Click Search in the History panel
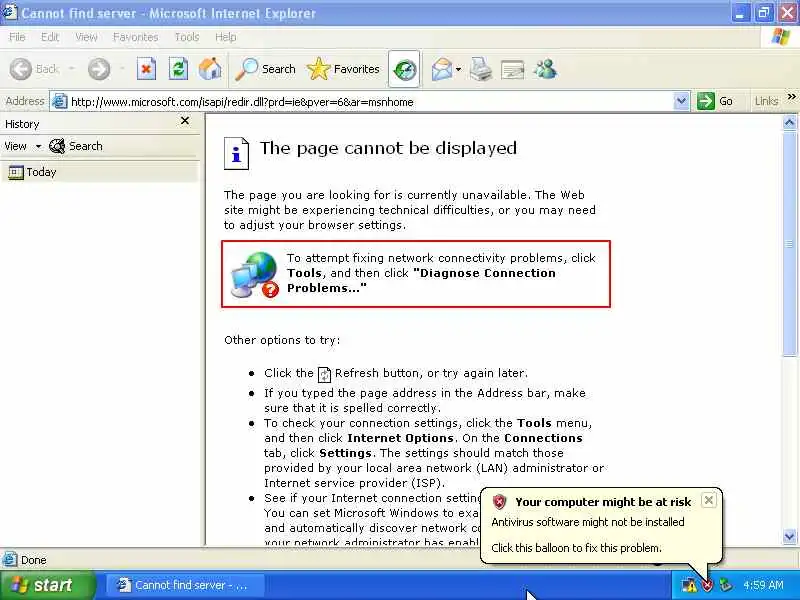 [x=76, y=146]
